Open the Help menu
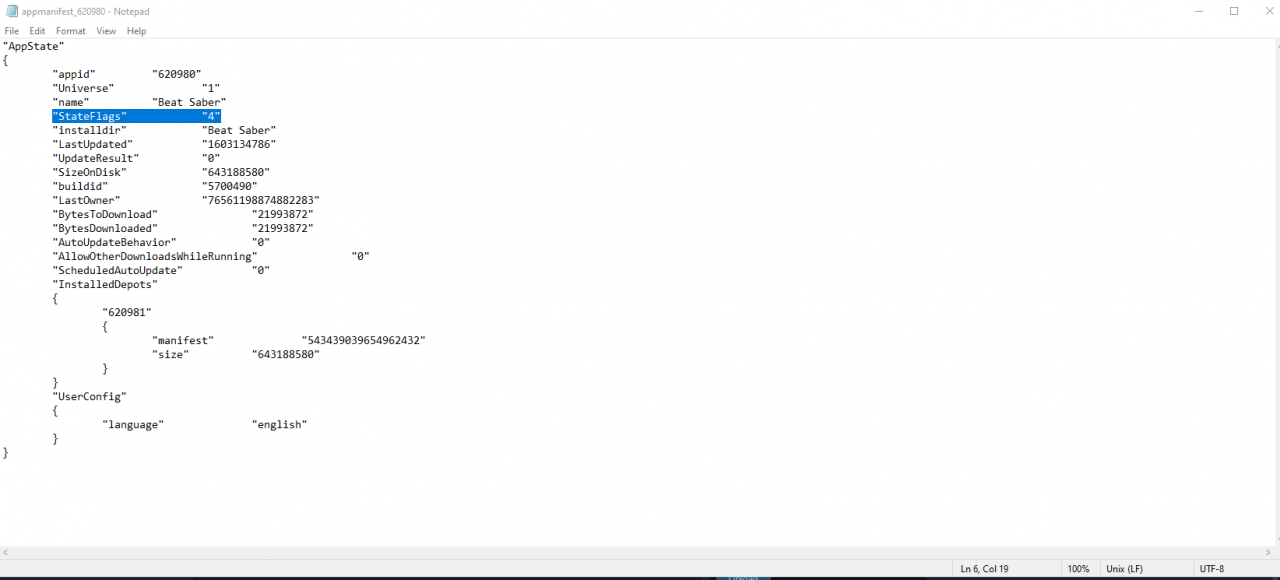The width and height of the screenshot is (1280, 580). [x=137, y=31]
